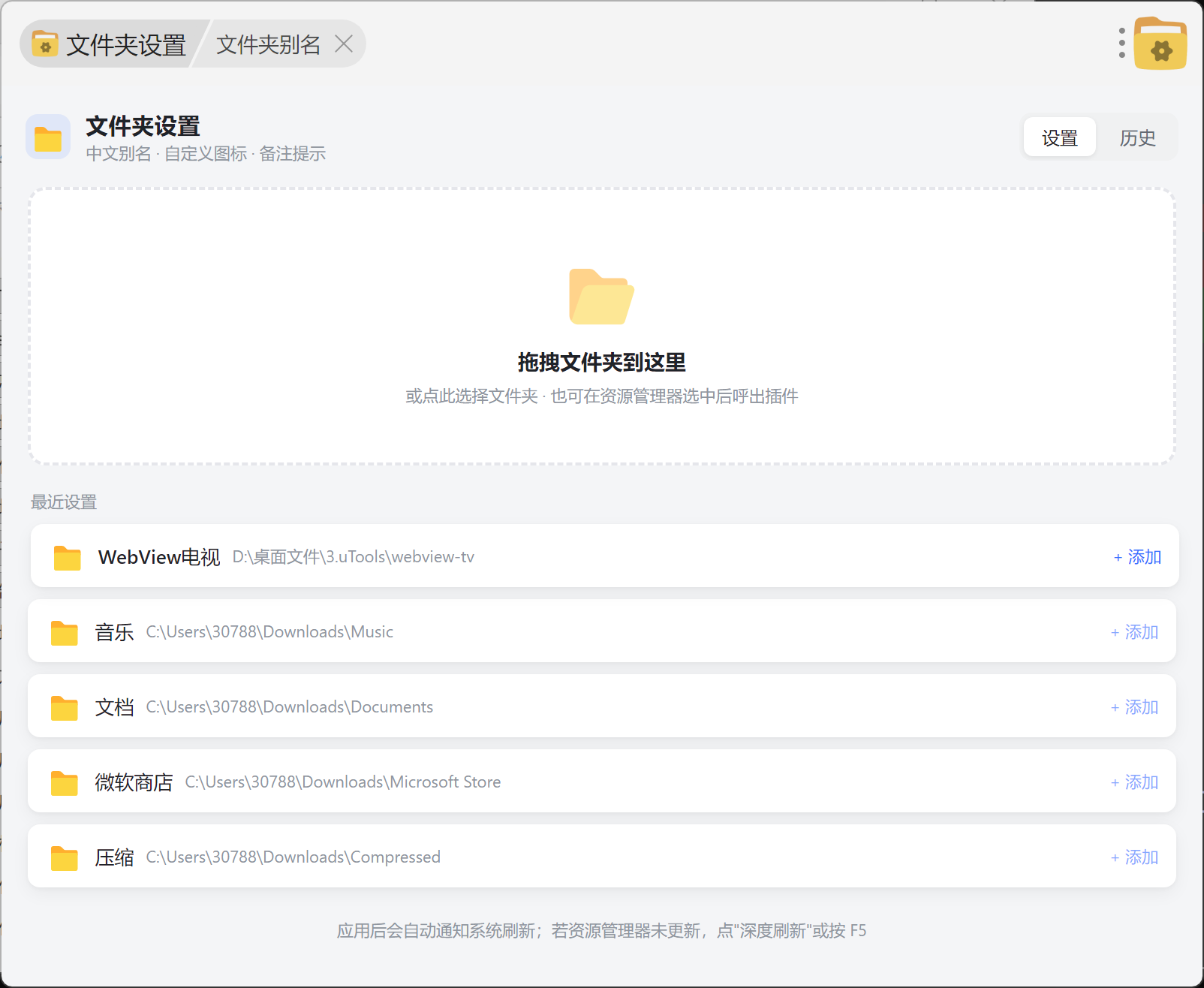This screenshot has width=1204, height=988.
Task: Click the folder icon of 微软商店 row
Action: [65, 782]
